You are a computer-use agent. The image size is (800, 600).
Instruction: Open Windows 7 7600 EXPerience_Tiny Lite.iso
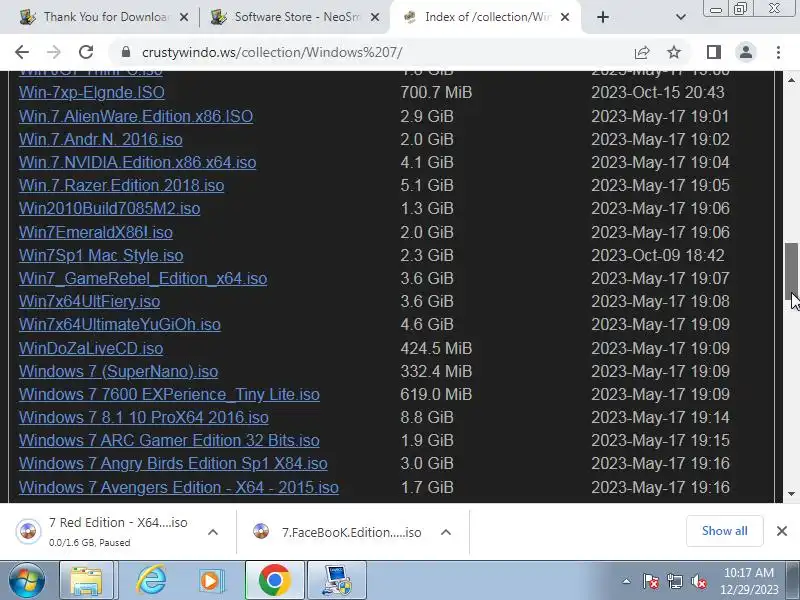(x=169, y=394)
